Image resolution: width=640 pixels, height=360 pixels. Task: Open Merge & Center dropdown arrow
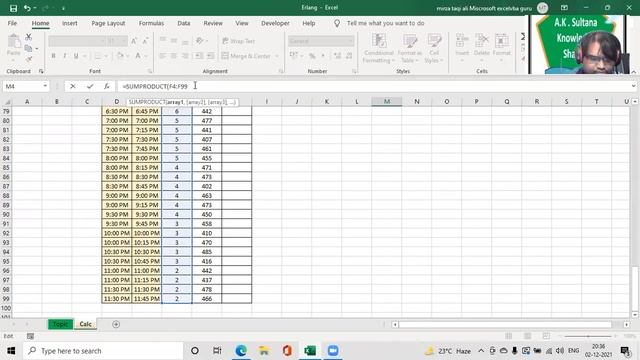tap(277, 56)
